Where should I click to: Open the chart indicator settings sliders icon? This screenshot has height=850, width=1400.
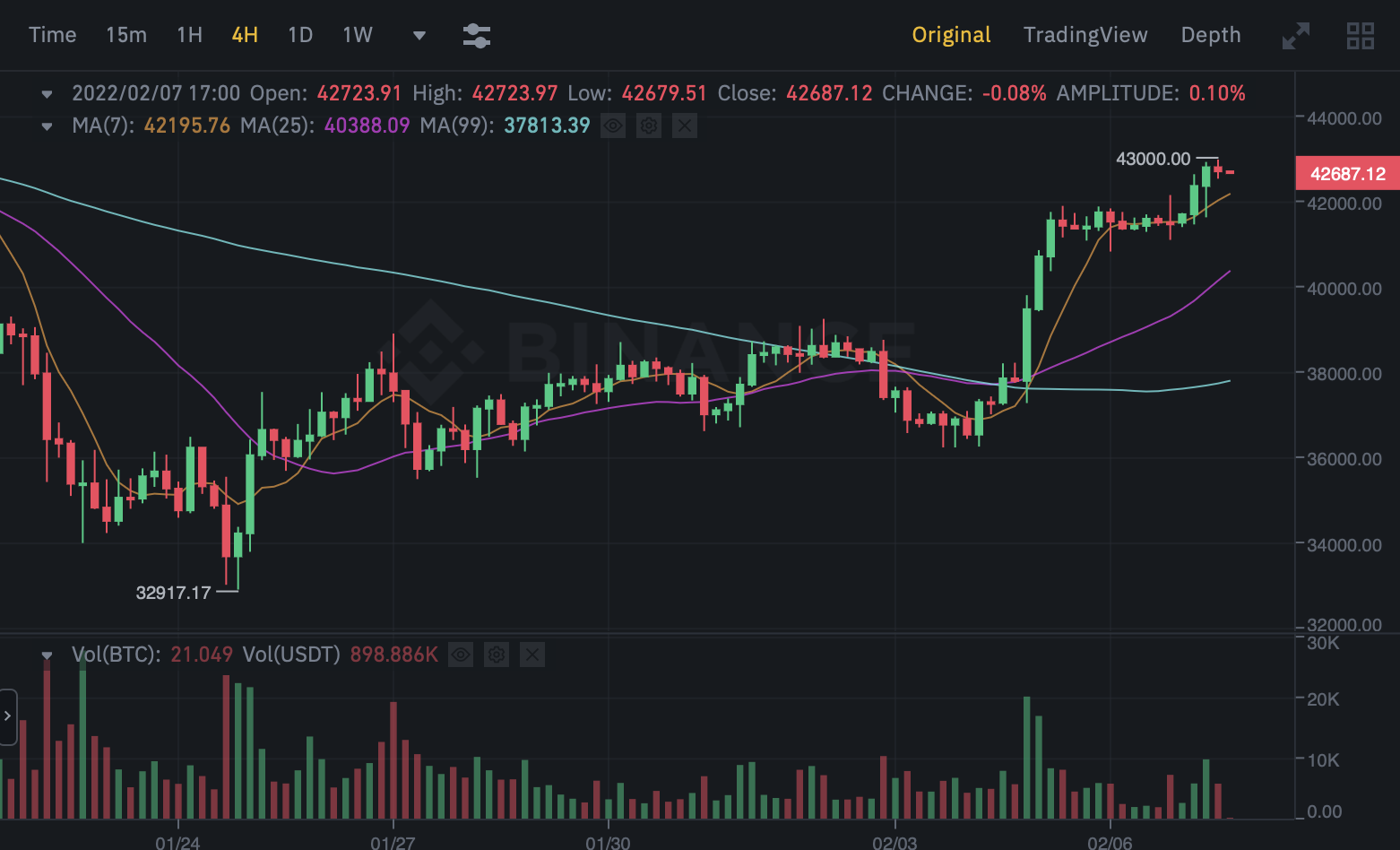476,36
